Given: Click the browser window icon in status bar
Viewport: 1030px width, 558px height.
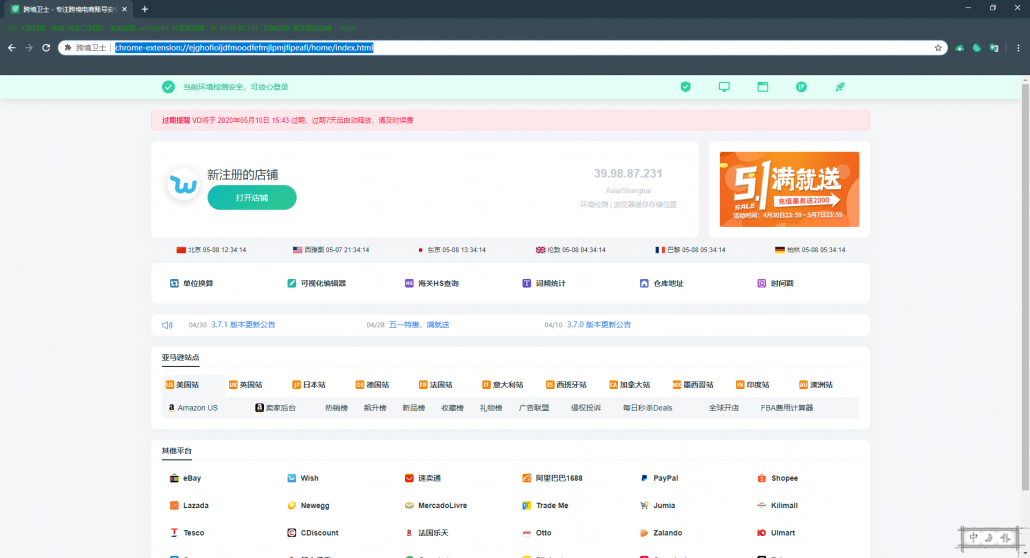Looking at the screenshot, I should [763, 87].
